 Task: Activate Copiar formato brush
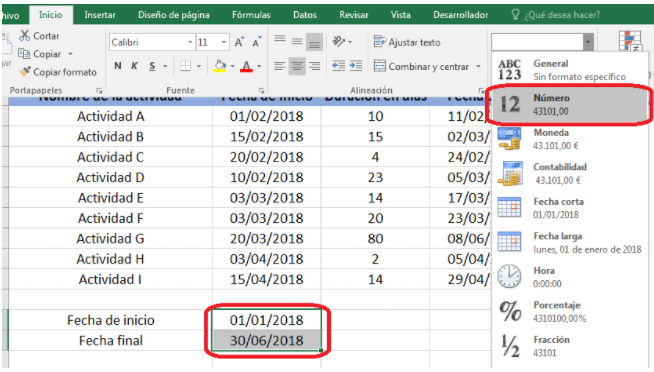pos(25,72)
